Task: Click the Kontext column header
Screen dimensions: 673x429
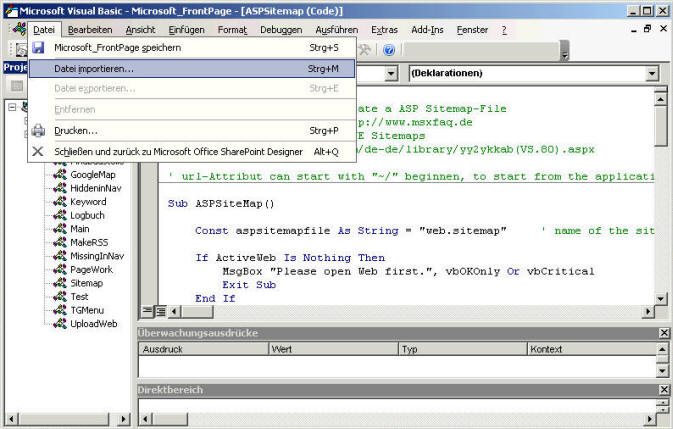Action: 591,349
